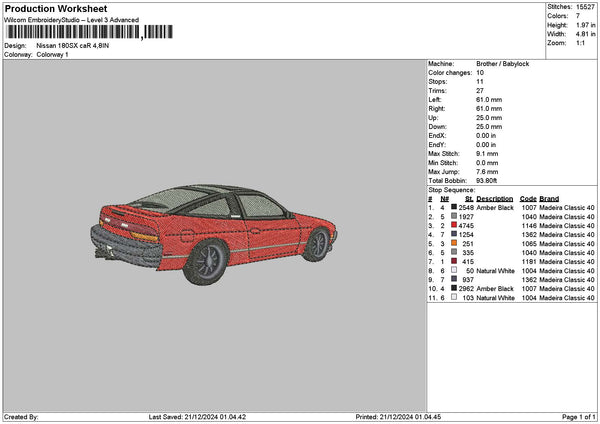This screenshot has width=600, height=424.
Task: Click the Stop Sequence section heading
Action: point(452,188)
